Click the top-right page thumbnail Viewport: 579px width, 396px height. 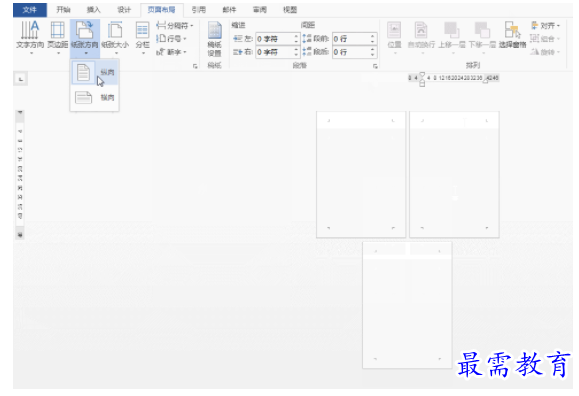(454, 174)
